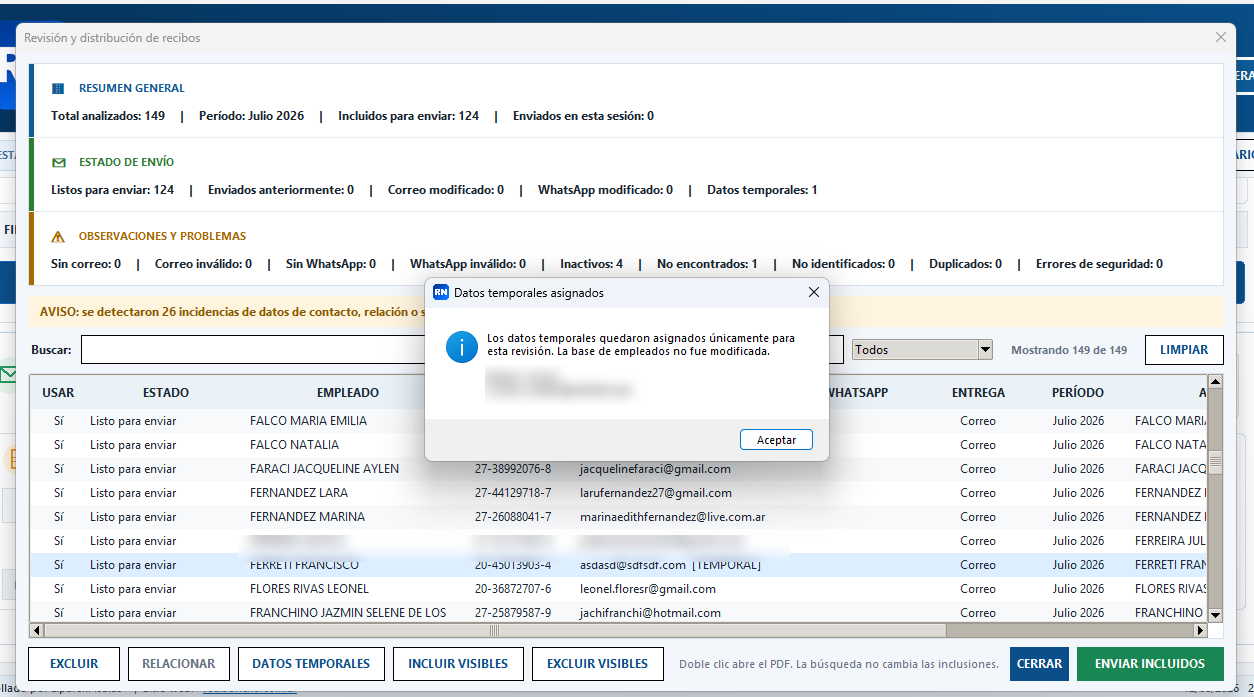The height and width of the screenshot is (697, 1254).
Task: Click email marinaedithfernandez@live.com.ar
Action: pyautogui.click(x=673, y=517)
